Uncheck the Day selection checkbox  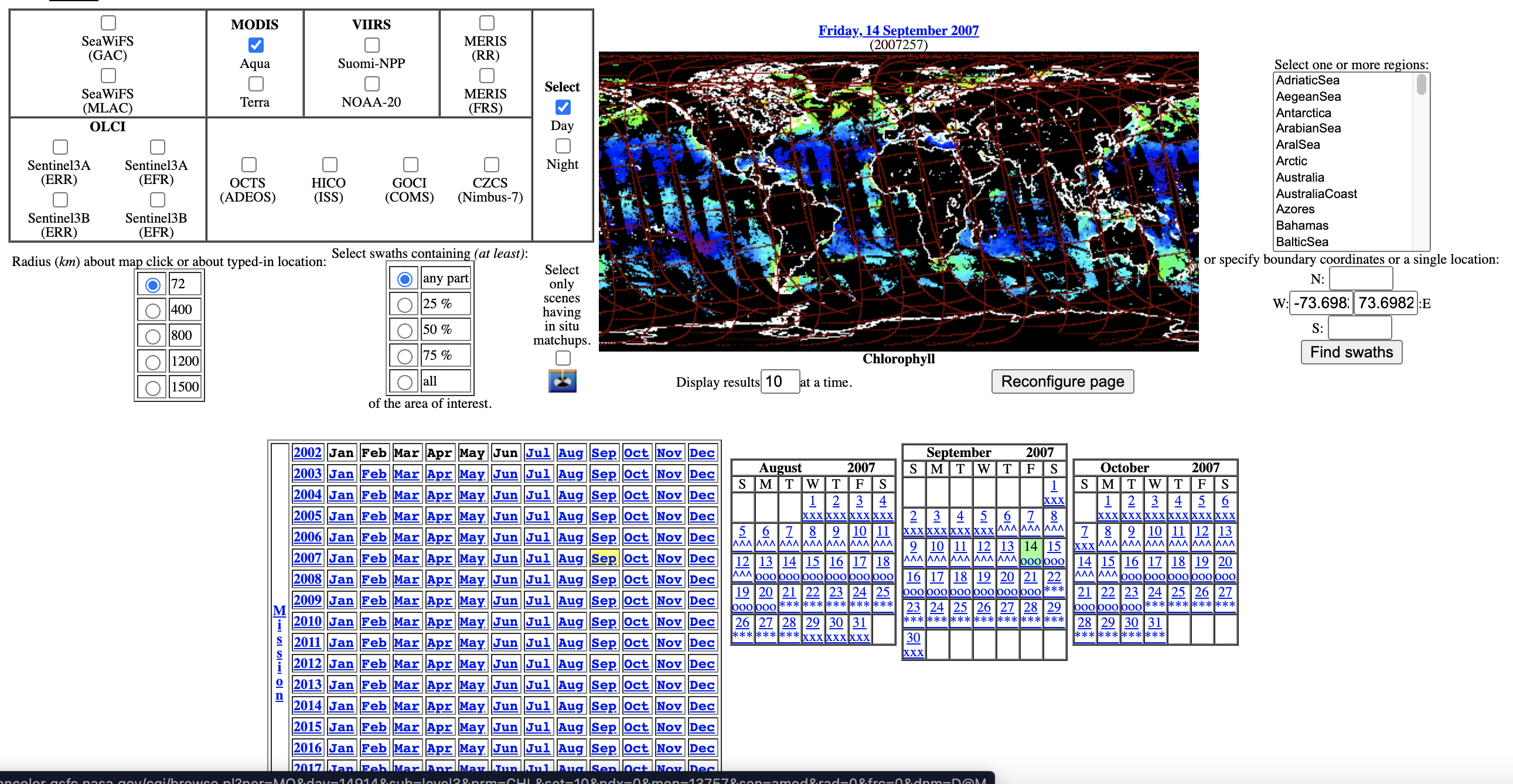click(563, 107)
